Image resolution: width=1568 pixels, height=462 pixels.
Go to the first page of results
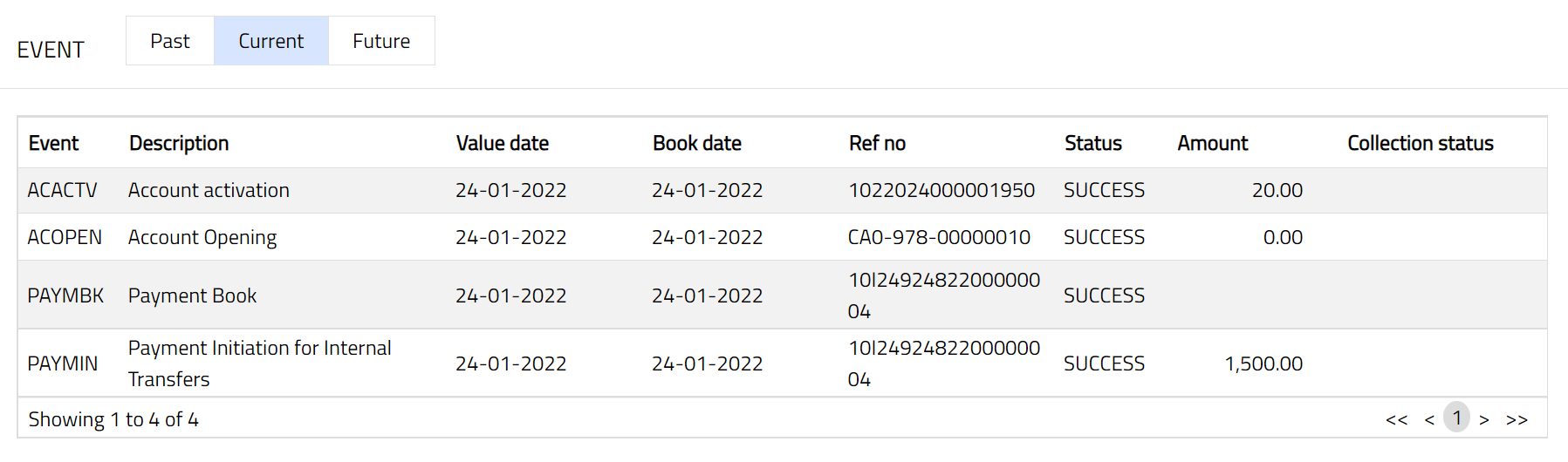(x=1396, y=419)
